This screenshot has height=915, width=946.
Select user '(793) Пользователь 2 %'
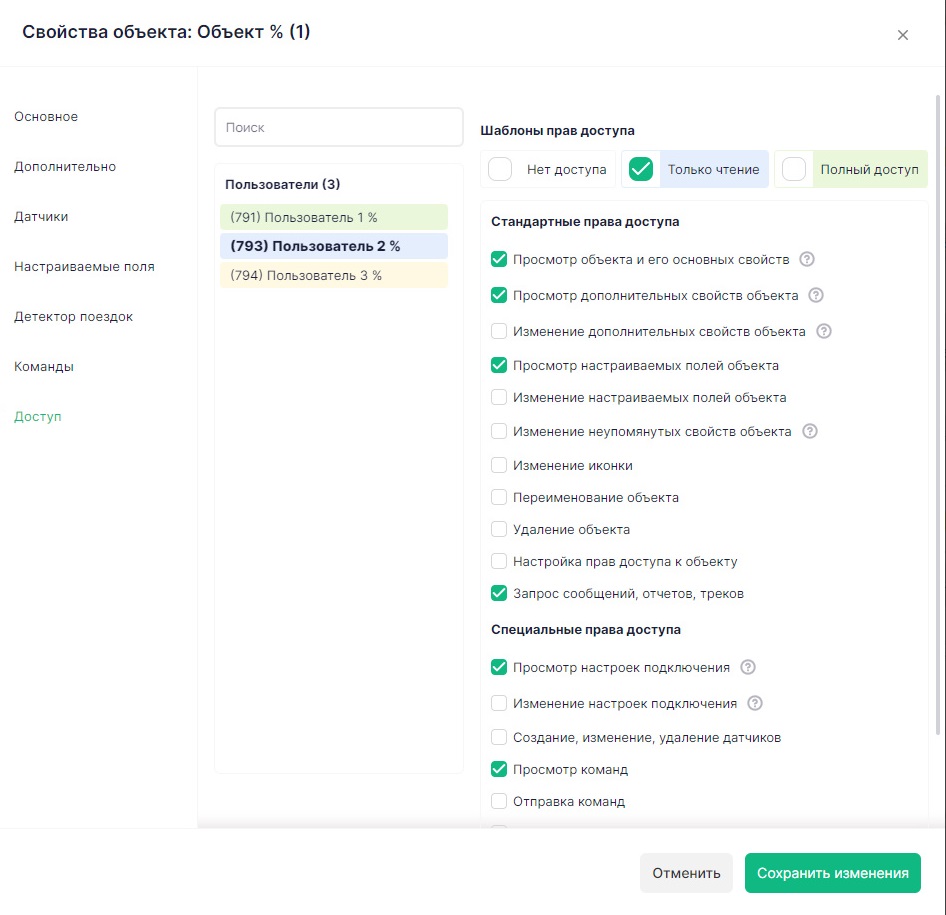click(x=334, y=246)
